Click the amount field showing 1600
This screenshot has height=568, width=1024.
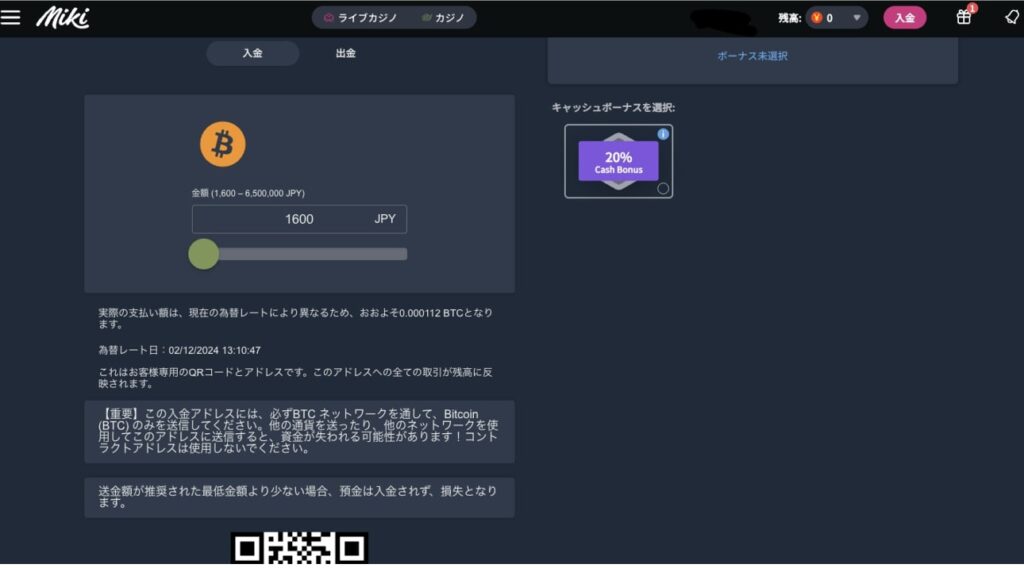[299, 219]
